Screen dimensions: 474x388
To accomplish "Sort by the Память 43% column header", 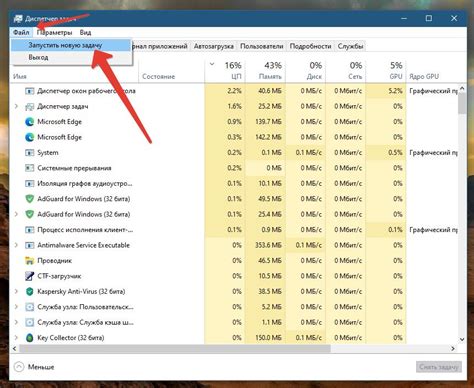I will tap(265, 70).
